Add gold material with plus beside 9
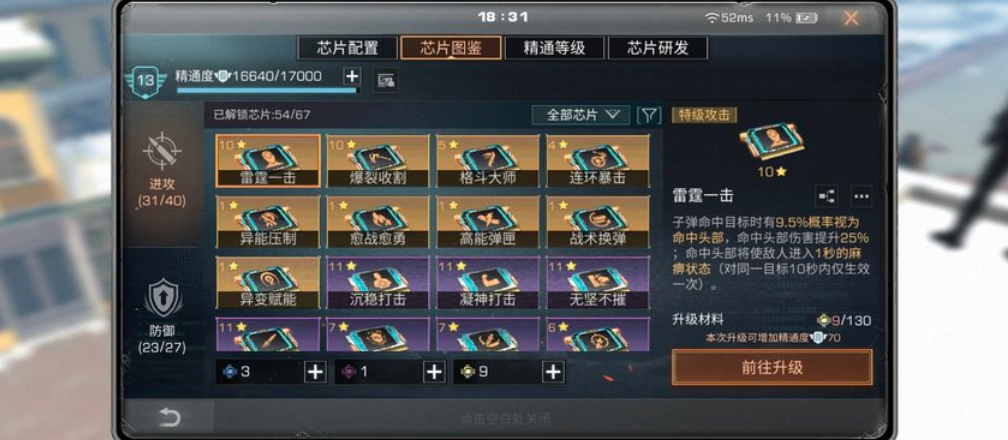The width and height of the screenshot is (1008, 440). point(553,372)
